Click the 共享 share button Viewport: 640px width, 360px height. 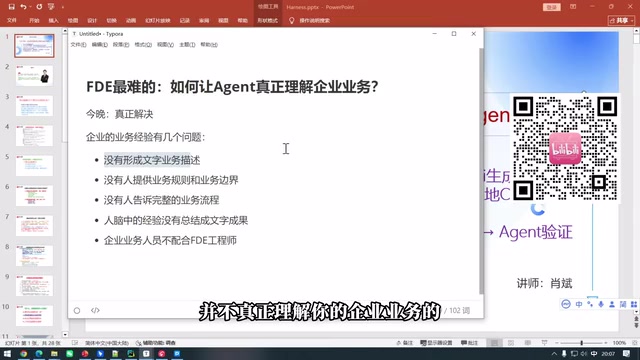pyautogui.click(x=621, y=20)
